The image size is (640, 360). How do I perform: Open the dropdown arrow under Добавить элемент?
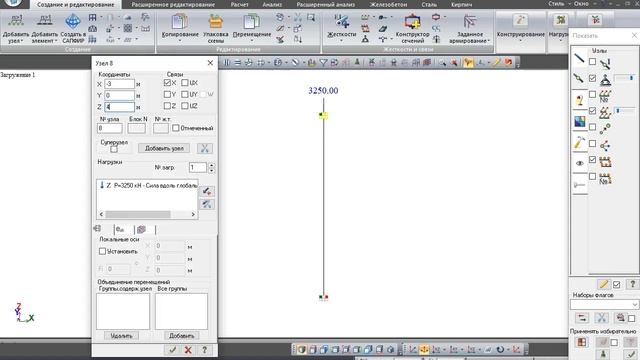coord(56,41)
